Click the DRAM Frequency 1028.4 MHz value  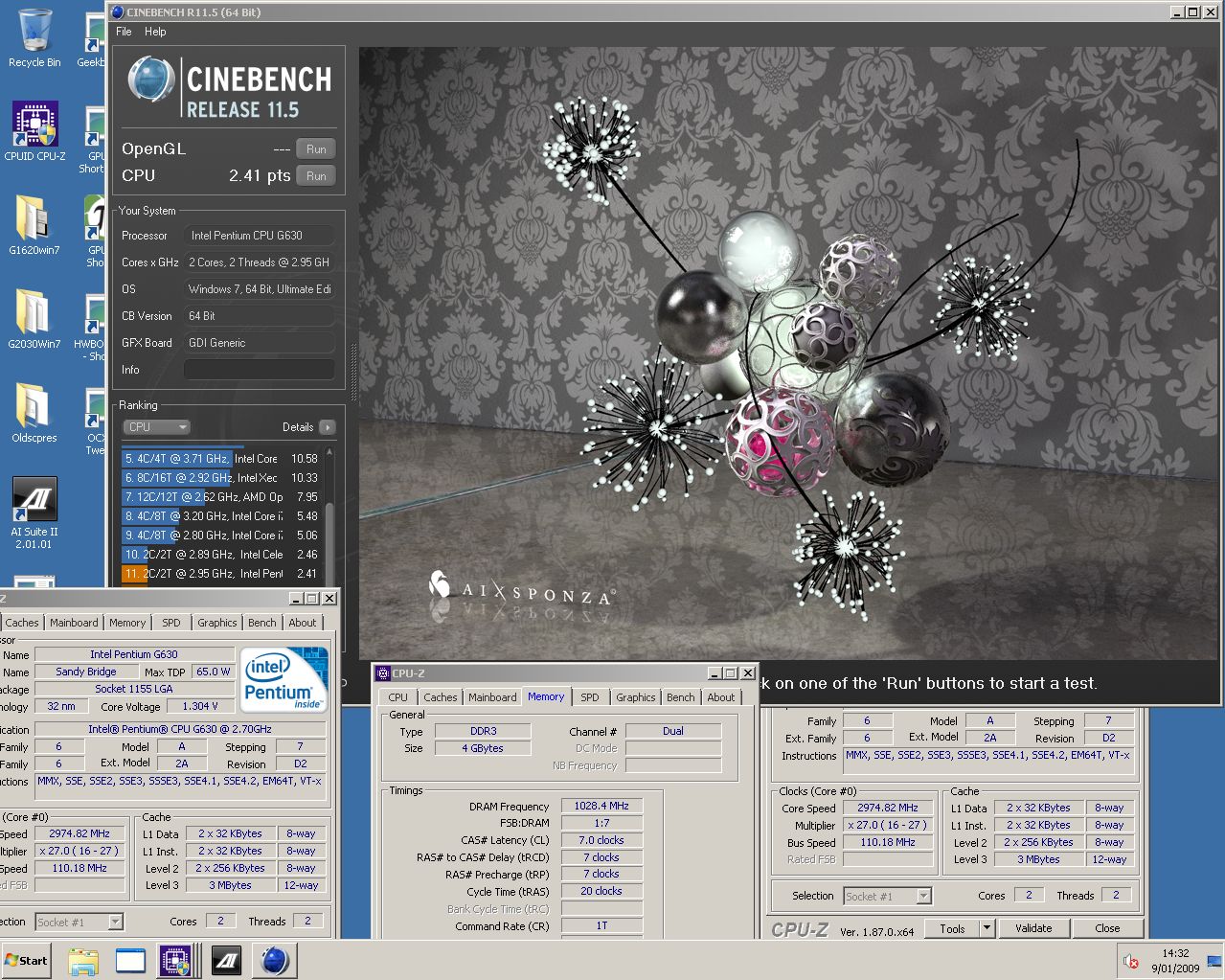tap(601, 806)
